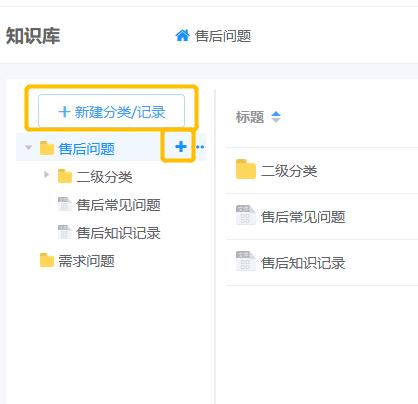
Task: Click the 二级分类 folder icon in tree
Action: (65, 176)
